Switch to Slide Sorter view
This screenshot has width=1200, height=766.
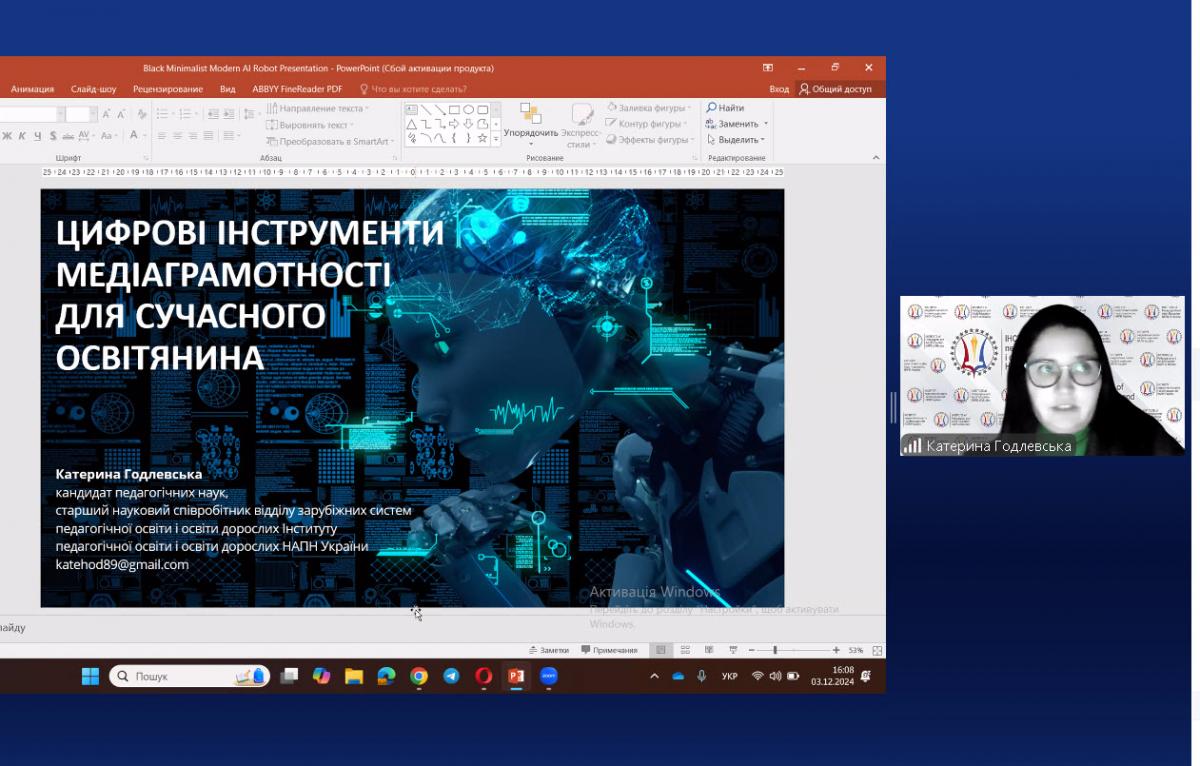click(685, 650)
